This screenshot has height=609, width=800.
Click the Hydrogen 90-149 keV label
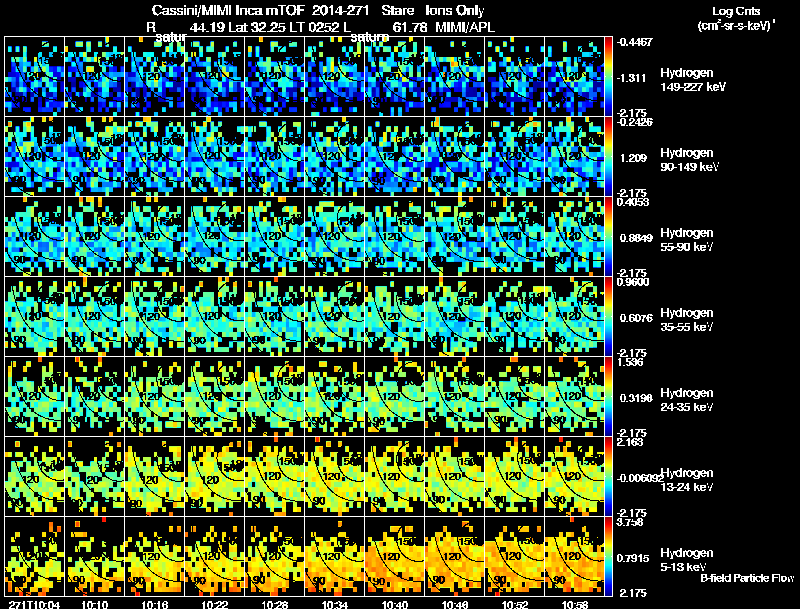(x=689, y=160)
